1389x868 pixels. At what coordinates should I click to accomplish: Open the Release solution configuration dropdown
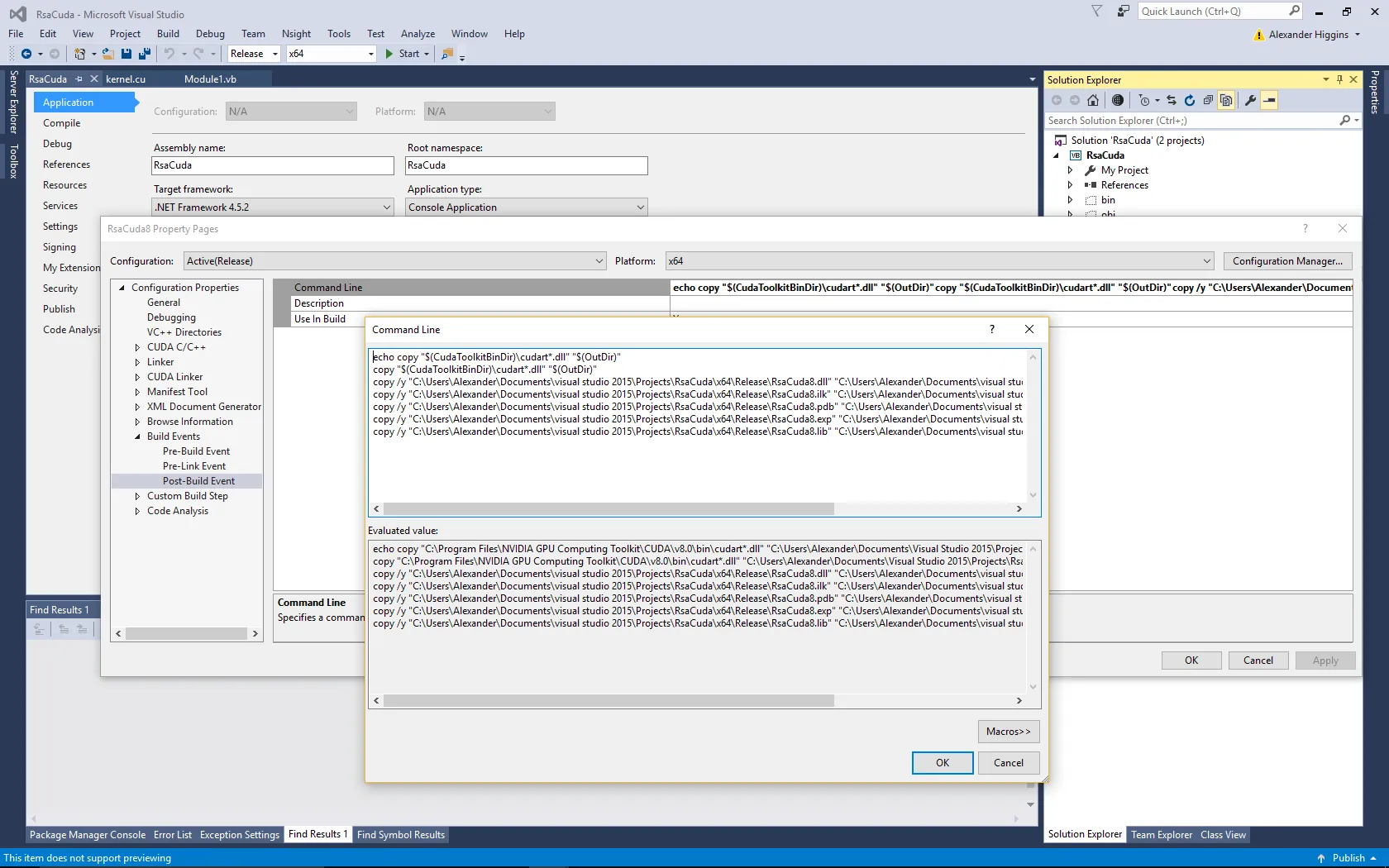click(254, 54)
